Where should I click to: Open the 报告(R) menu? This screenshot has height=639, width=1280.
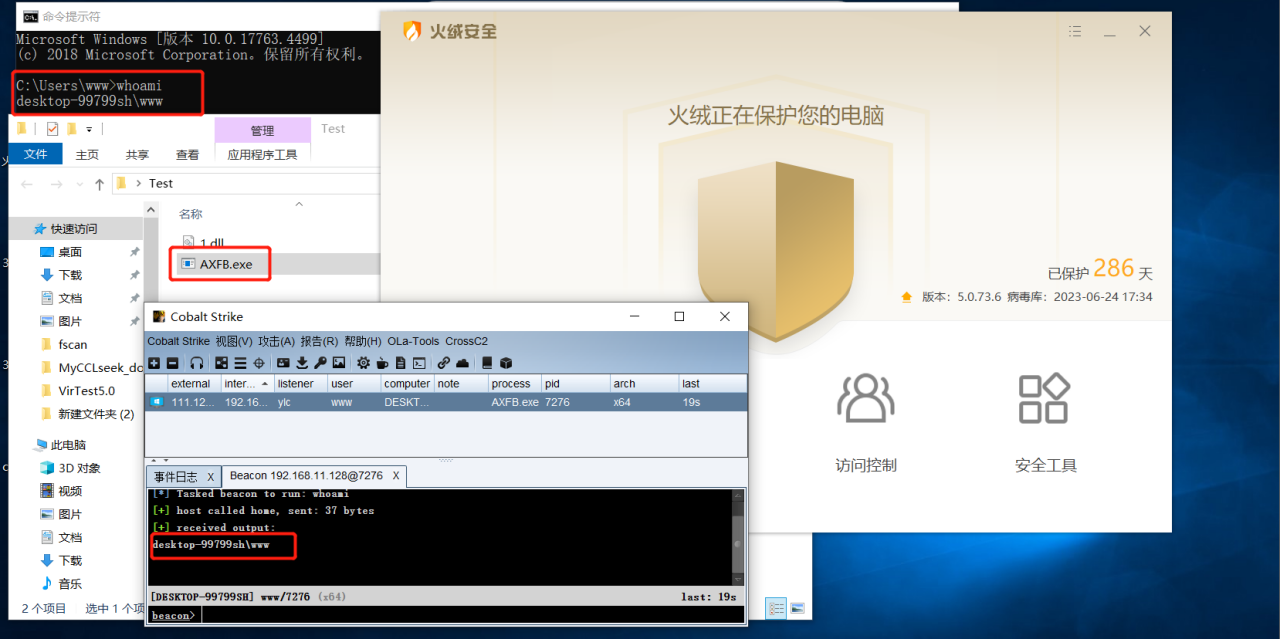coord(320,341)
